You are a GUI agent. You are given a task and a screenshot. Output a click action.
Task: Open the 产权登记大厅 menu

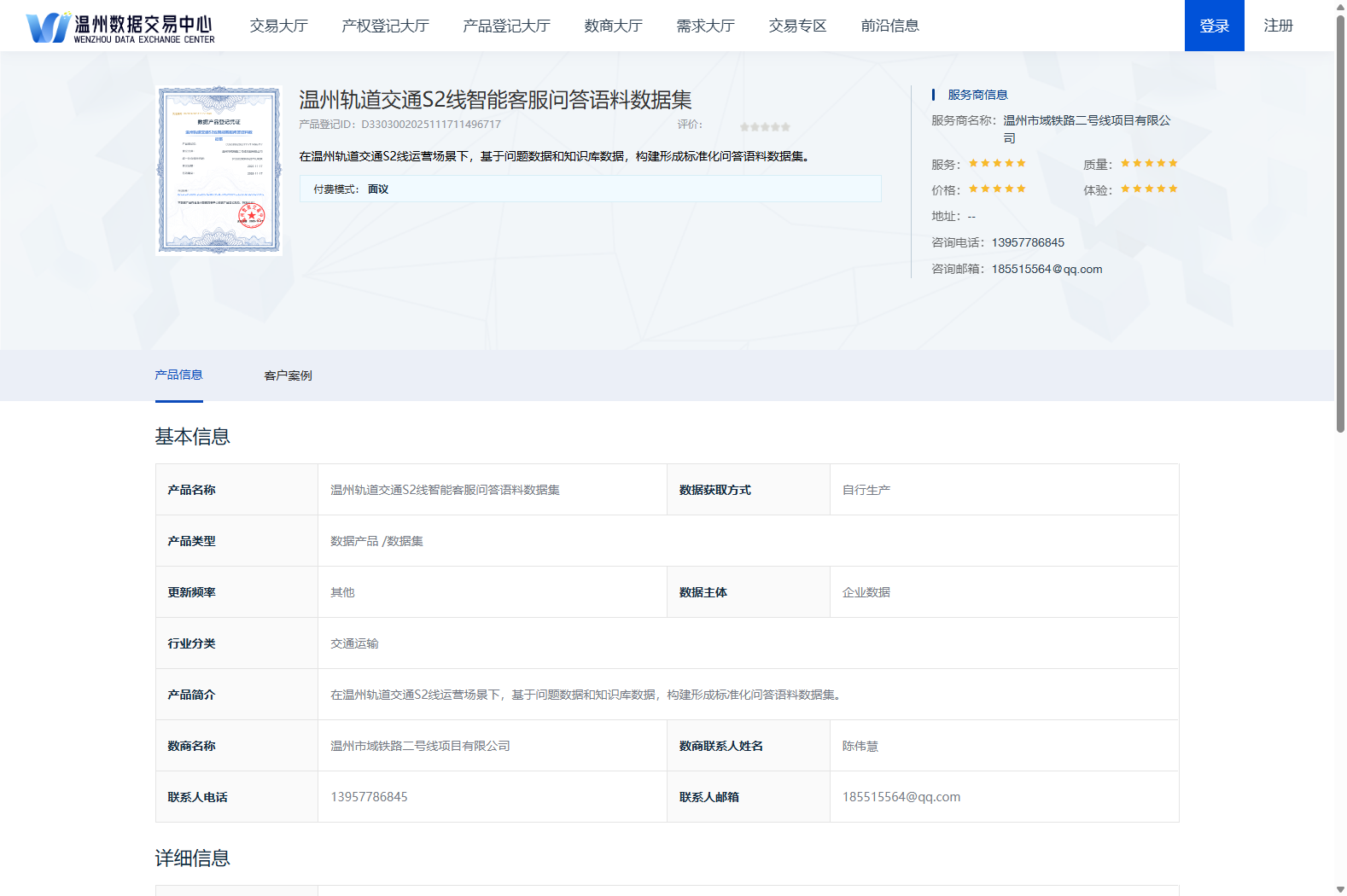point(385,26)
